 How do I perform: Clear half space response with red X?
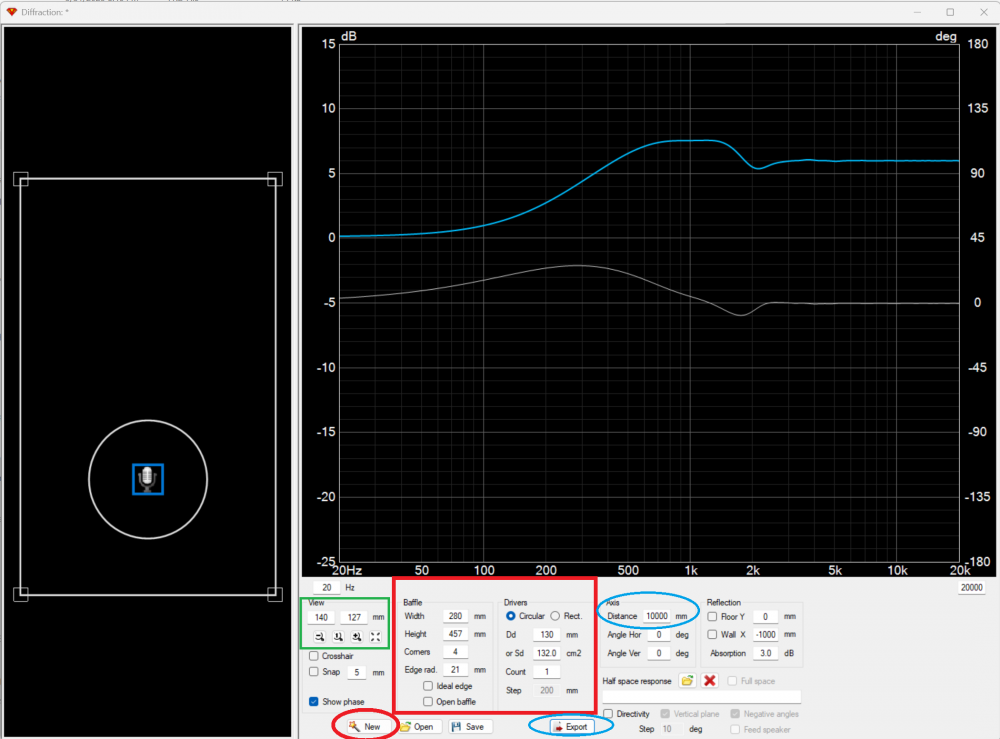(710, 681)
